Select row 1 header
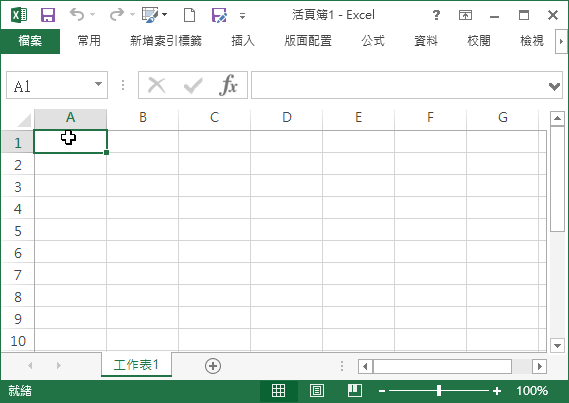The height and width of the screenshot is (403, 569). 18,143
